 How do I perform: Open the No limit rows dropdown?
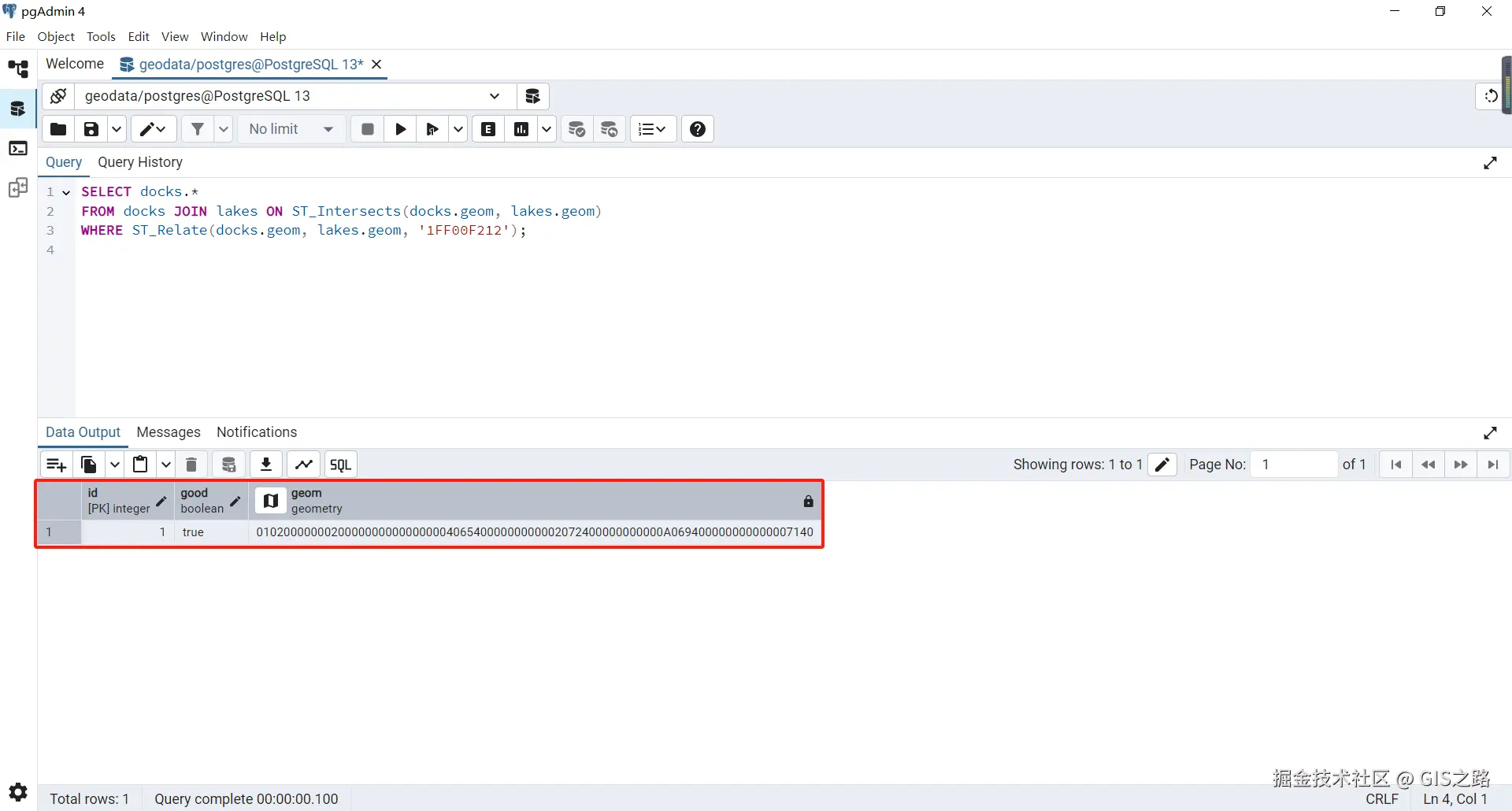[291, 129]
